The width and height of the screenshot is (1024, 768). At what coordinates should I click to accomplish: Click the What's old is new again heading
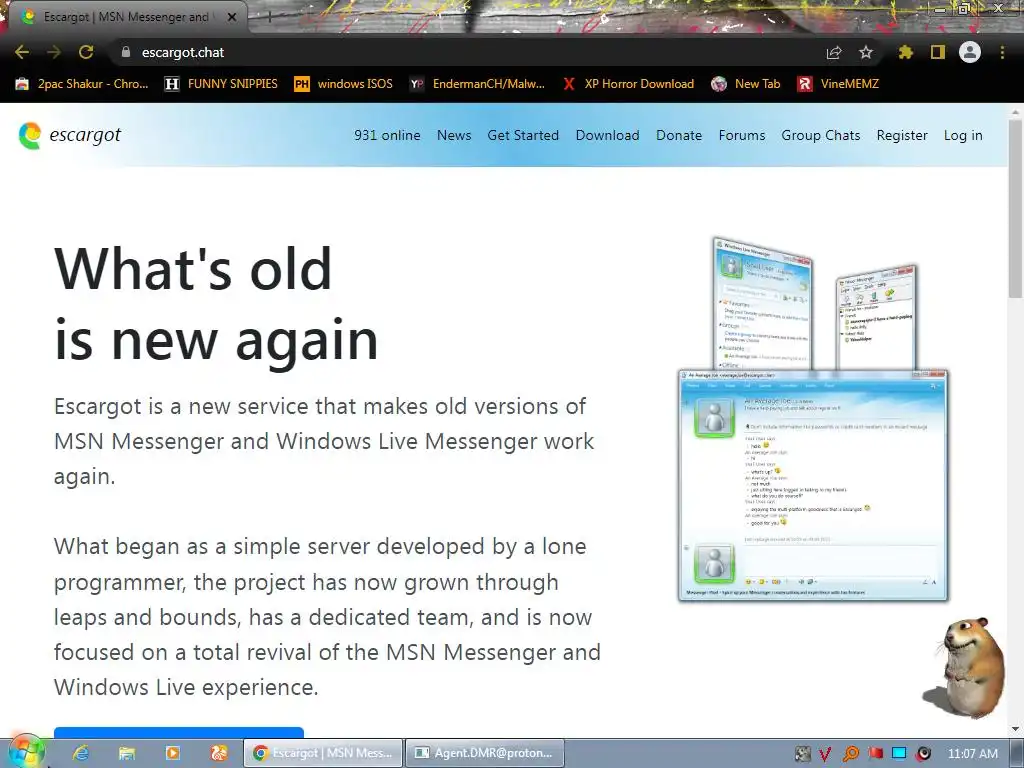216,304
